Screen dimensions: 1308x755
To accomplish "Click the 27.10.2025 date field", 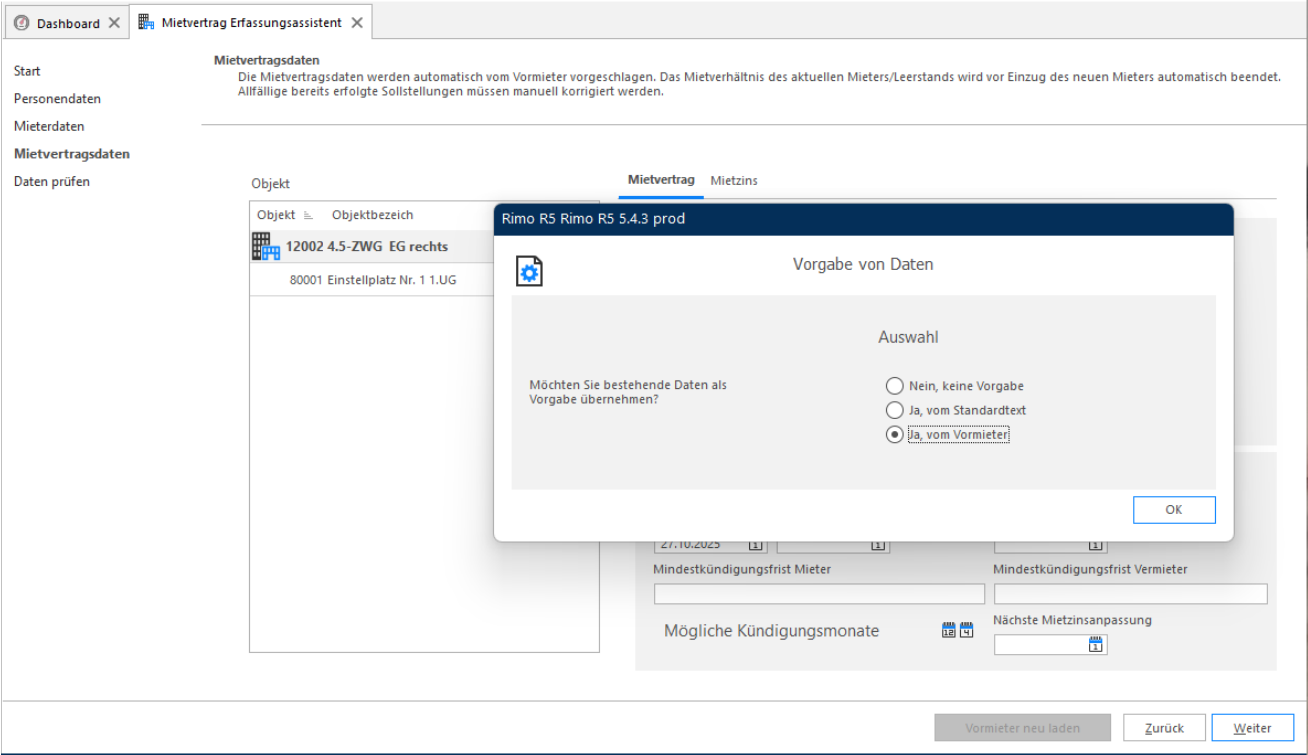I will click(700, 545).
